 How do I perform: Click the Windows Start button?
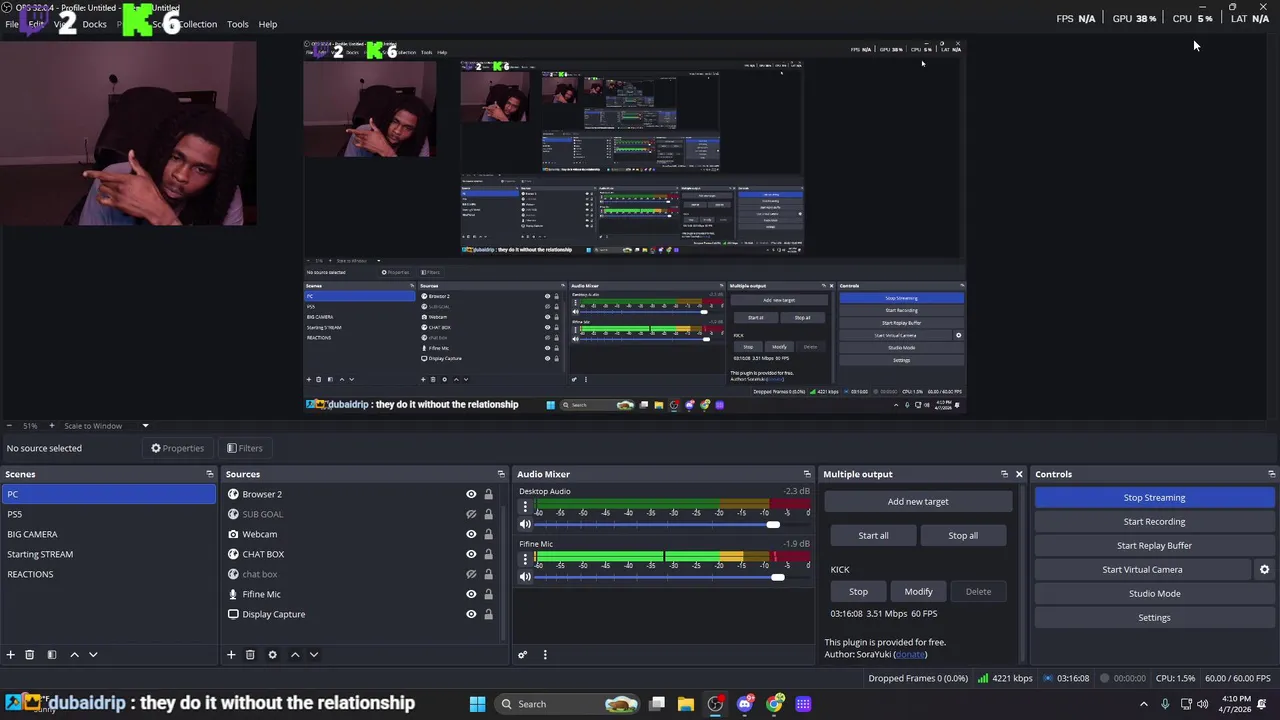coord(477,704)
